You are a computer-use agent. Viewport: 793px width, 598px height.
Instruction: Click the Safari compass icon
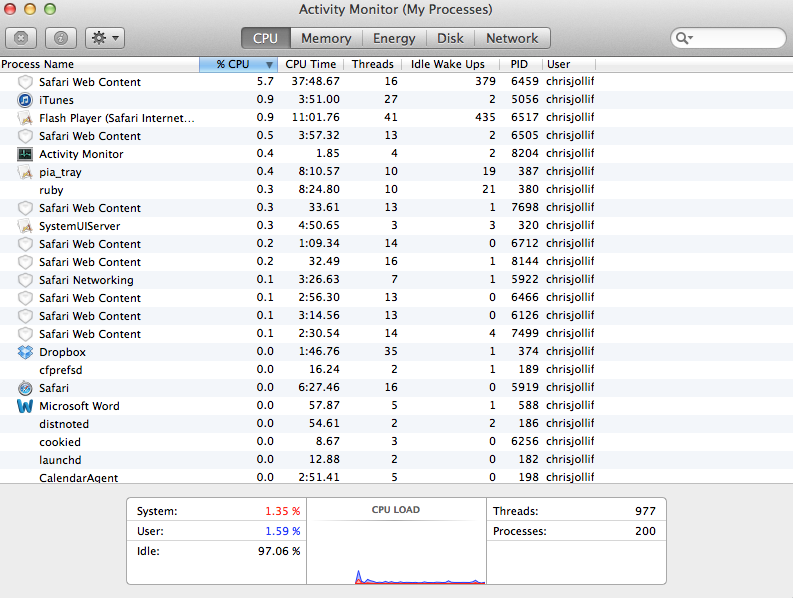tap(25, 388)
